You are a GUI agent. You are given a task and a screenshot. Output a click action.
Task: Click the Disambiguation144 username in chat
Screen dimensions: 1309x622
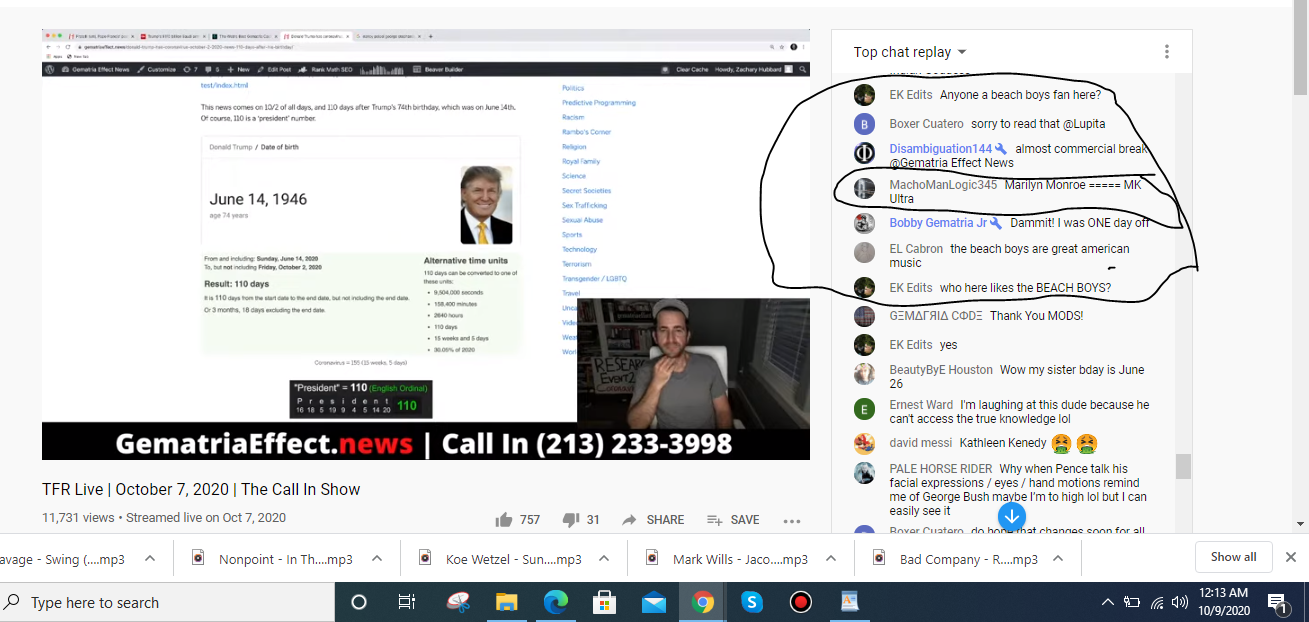940,149
